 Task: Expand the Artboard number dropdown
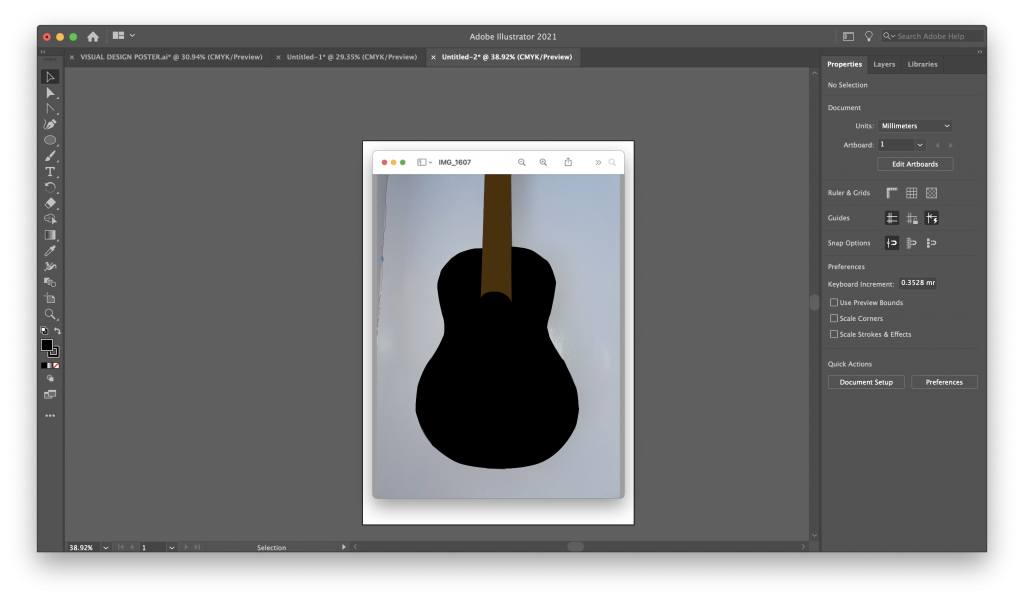(x=919, y=145)
